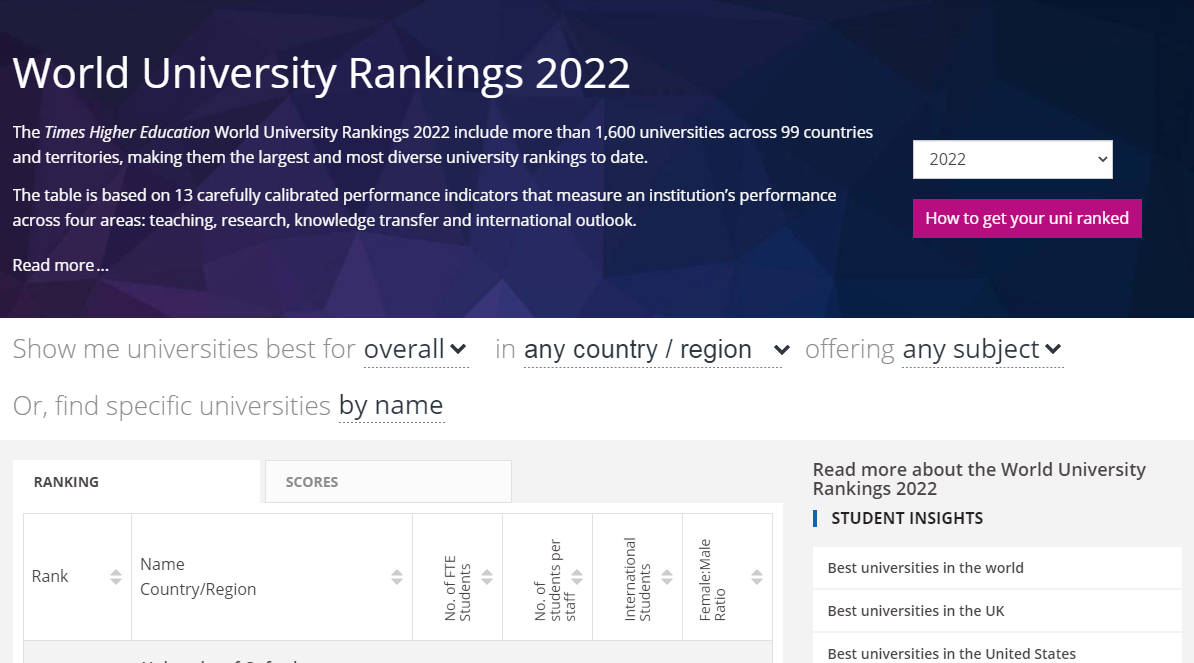
Task: Sort table by Rank arrows icon
Action: coord(116,577)
